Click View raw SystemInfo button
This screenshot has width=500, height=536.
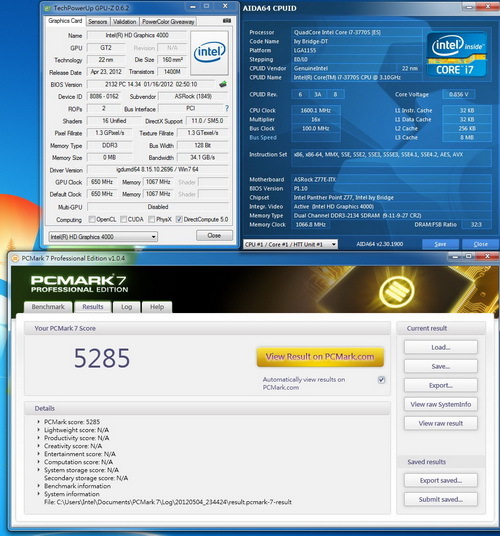[441, 404]
